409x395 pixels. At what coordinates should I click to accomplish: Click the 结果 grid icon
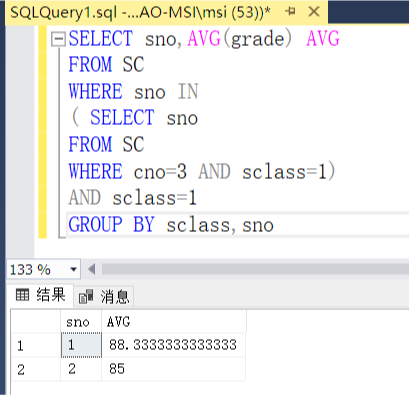(23, 295)
